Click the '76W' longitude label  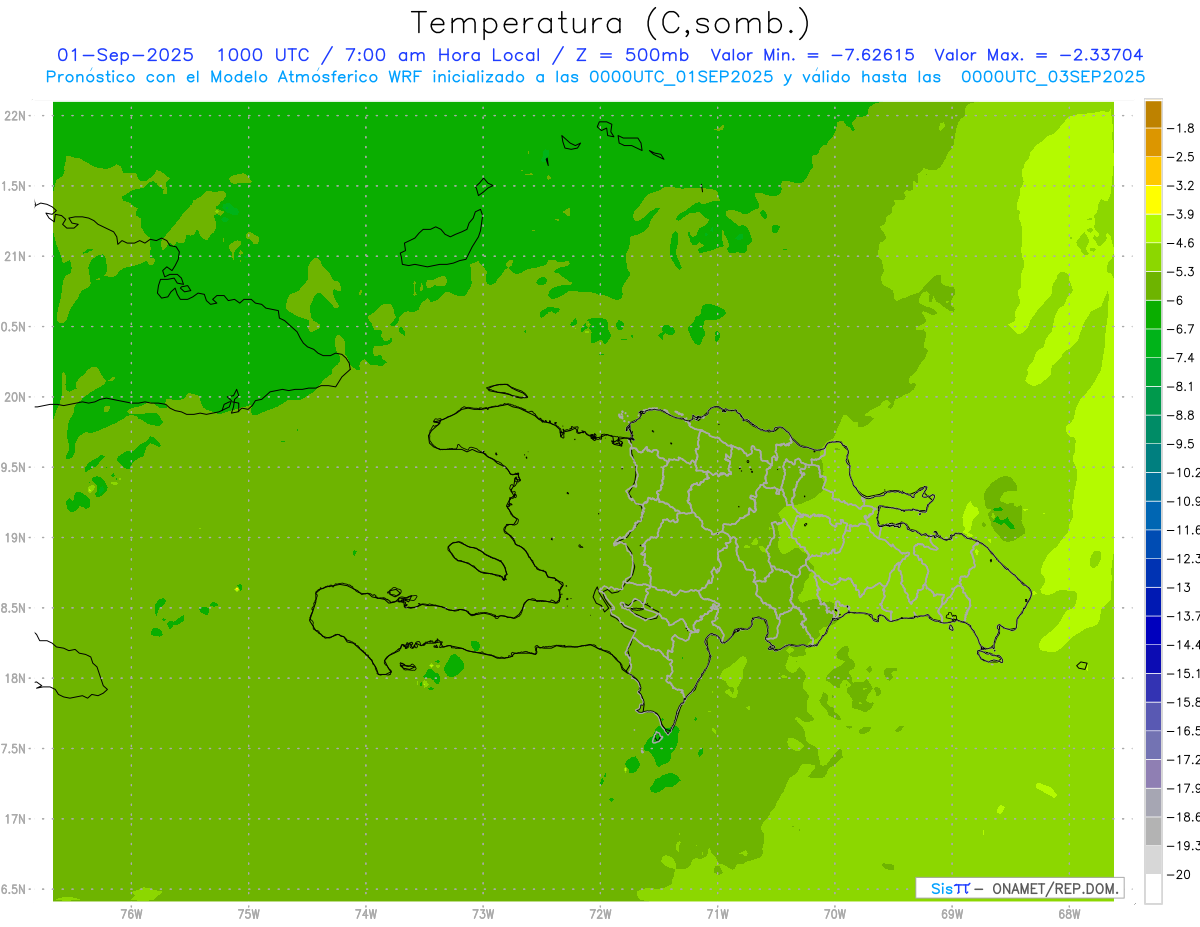click(x=131, y=913)
